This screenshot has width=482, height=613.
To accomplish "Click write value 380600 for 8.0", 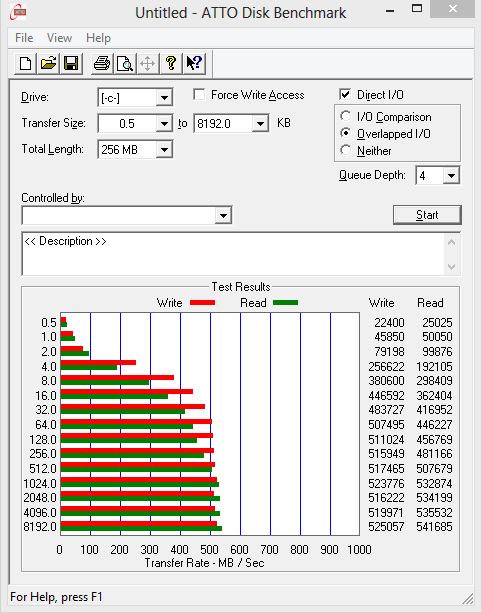I will point(386,380).
